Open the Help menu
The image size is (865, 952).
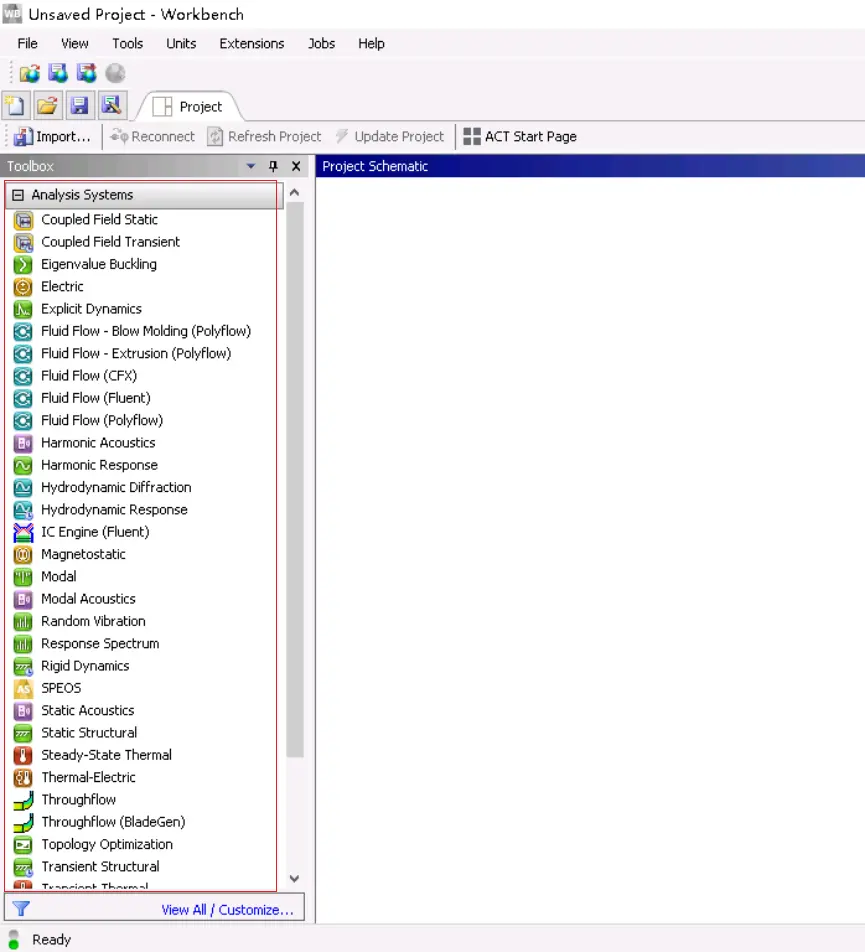371,44
